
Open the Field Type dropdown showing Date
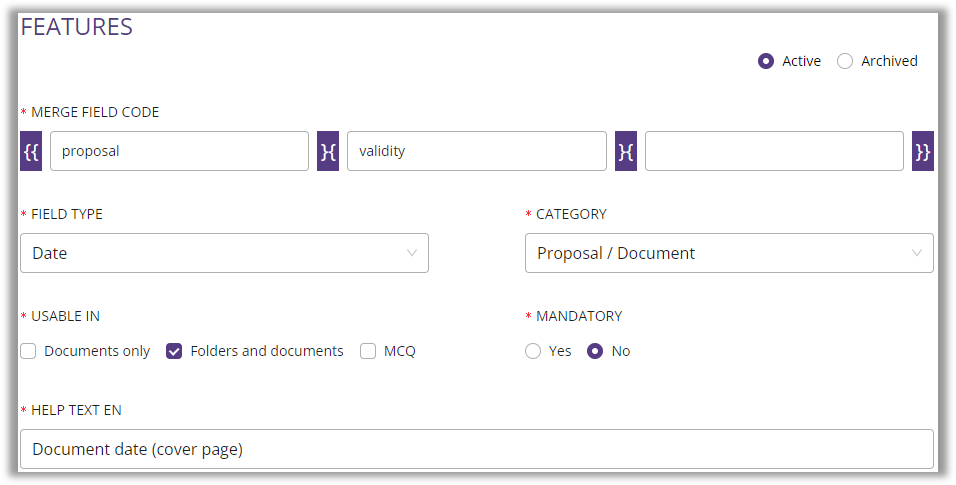pos(224,253)
